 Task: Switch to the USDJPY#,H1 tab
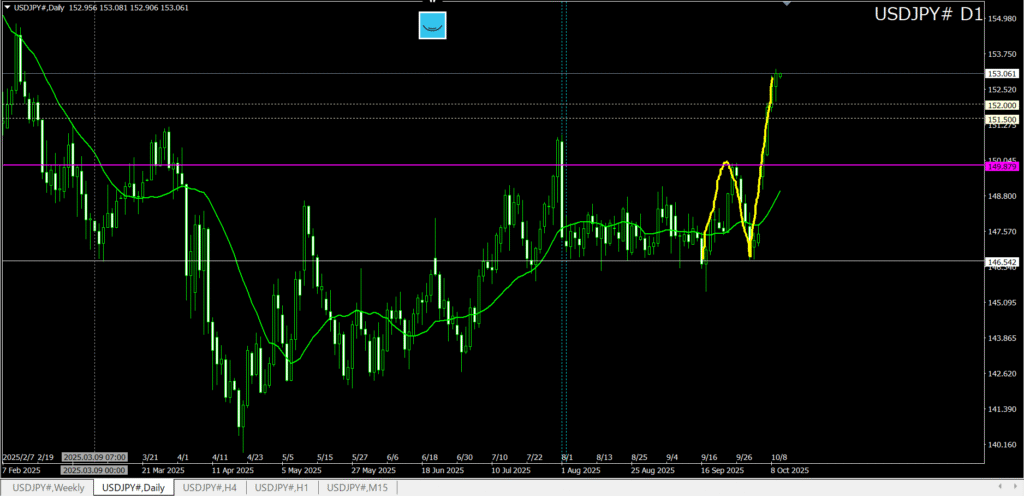click(282, 487)
